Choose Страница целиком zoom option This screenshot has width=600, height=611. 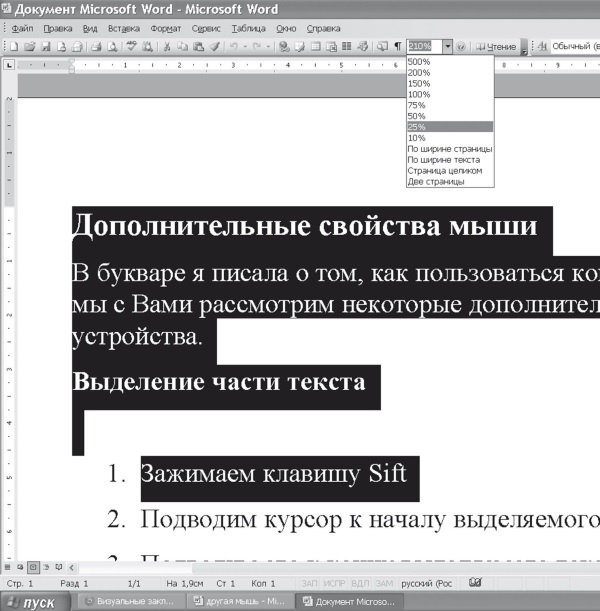[x=450, y=171]
